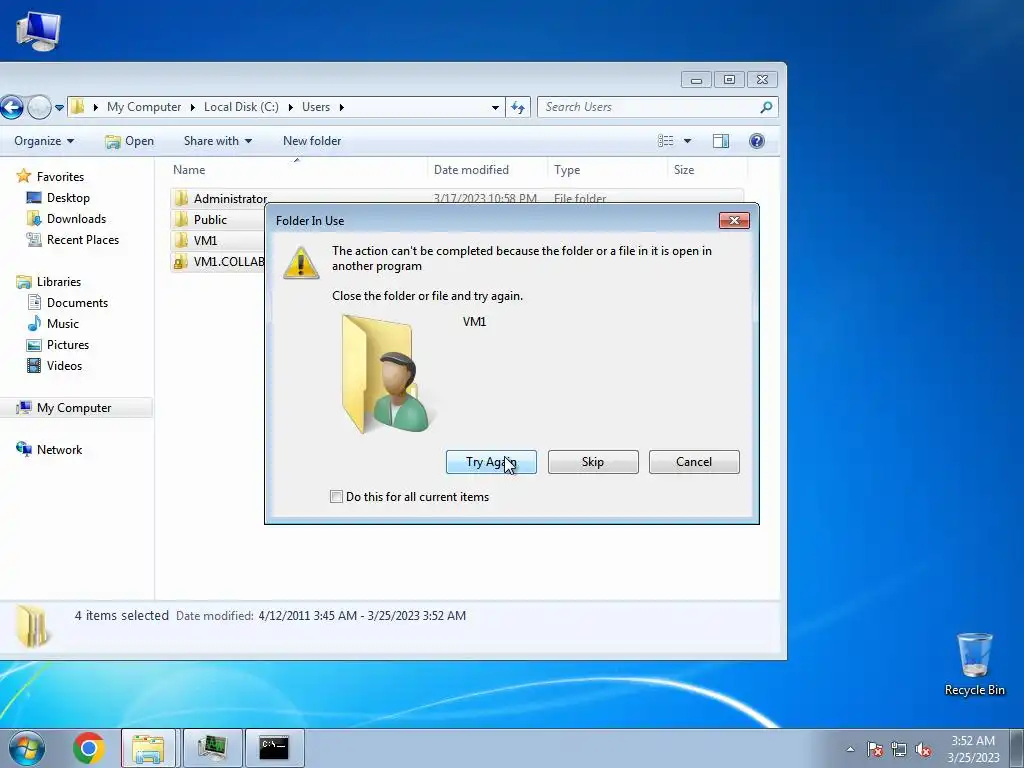This screenshot has width=1024, height=768.
Task: Open the Pictures library
Action: pos(57,345)
